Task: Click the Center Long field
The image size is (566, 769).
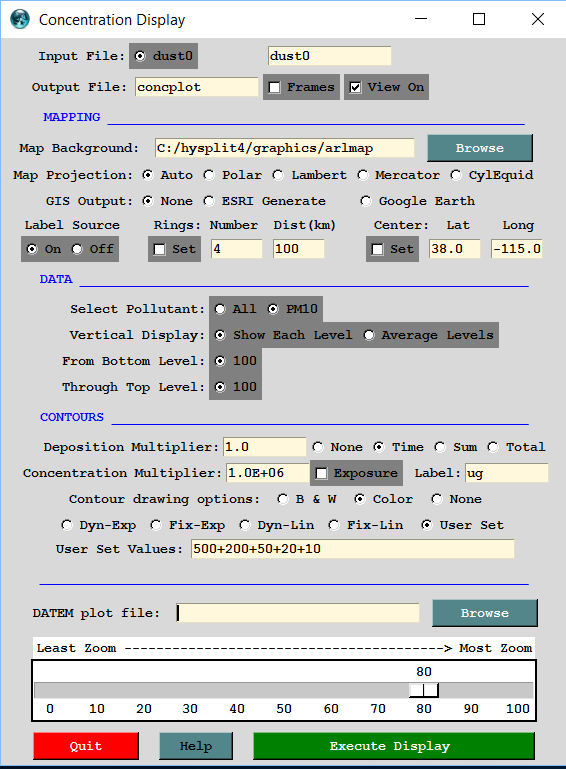Action: pyautogui.click(x=516, y=249)
